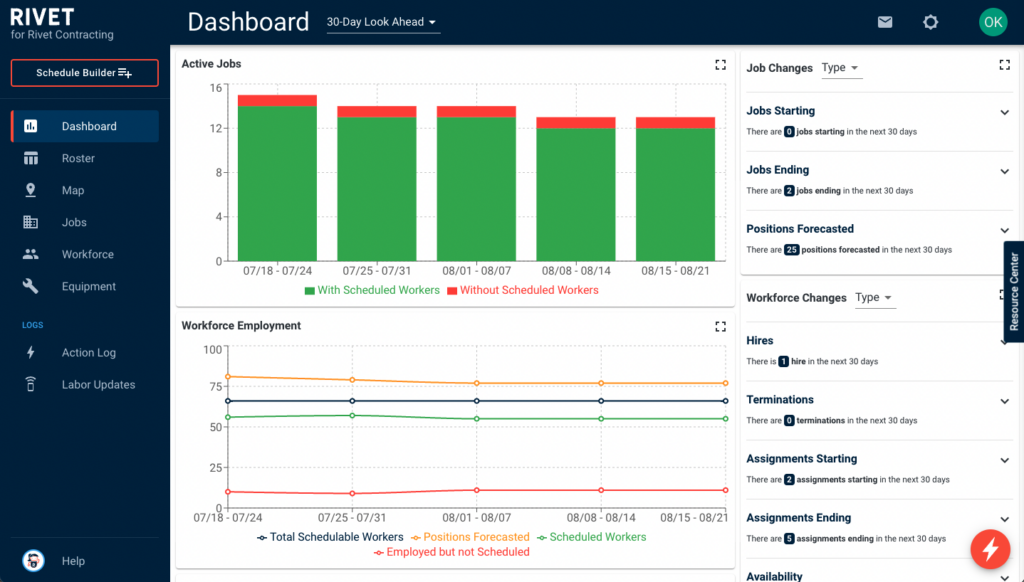1024x582 pixels.
Task: Open the OK user avatar menu
Action: (993, 22)
